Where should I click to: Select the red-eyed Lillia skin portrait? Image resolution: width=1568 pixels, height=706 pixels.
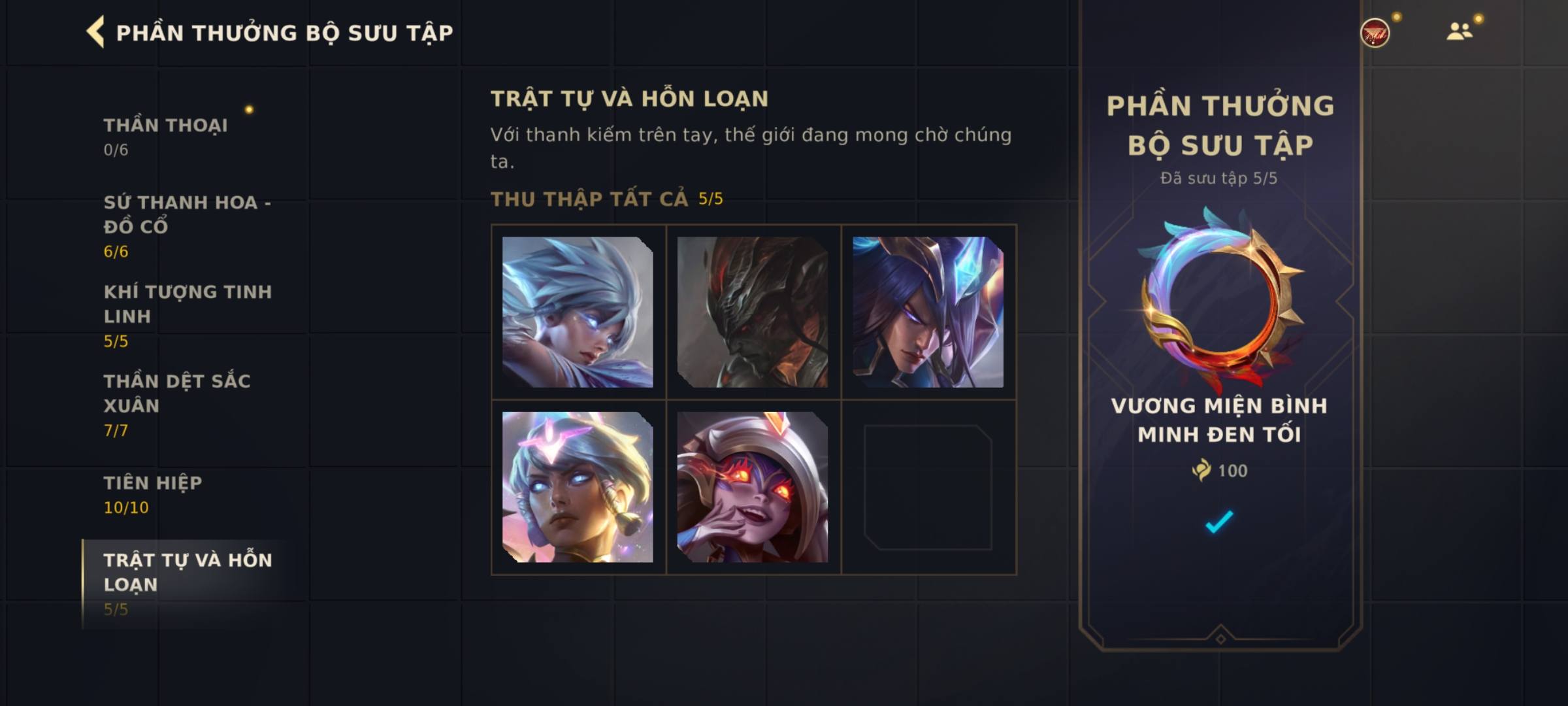(753, 487)
